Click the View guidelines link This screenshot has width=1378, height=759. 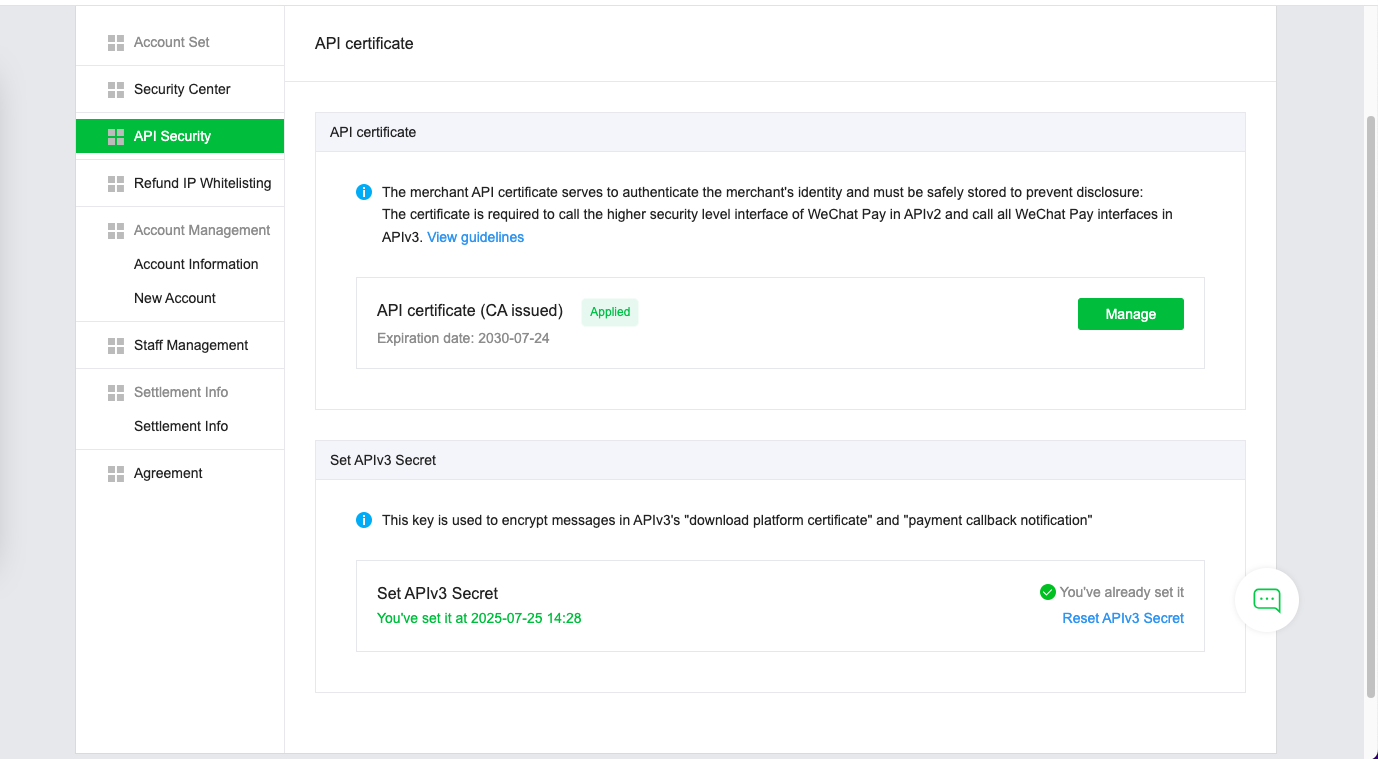pos(475,237)
